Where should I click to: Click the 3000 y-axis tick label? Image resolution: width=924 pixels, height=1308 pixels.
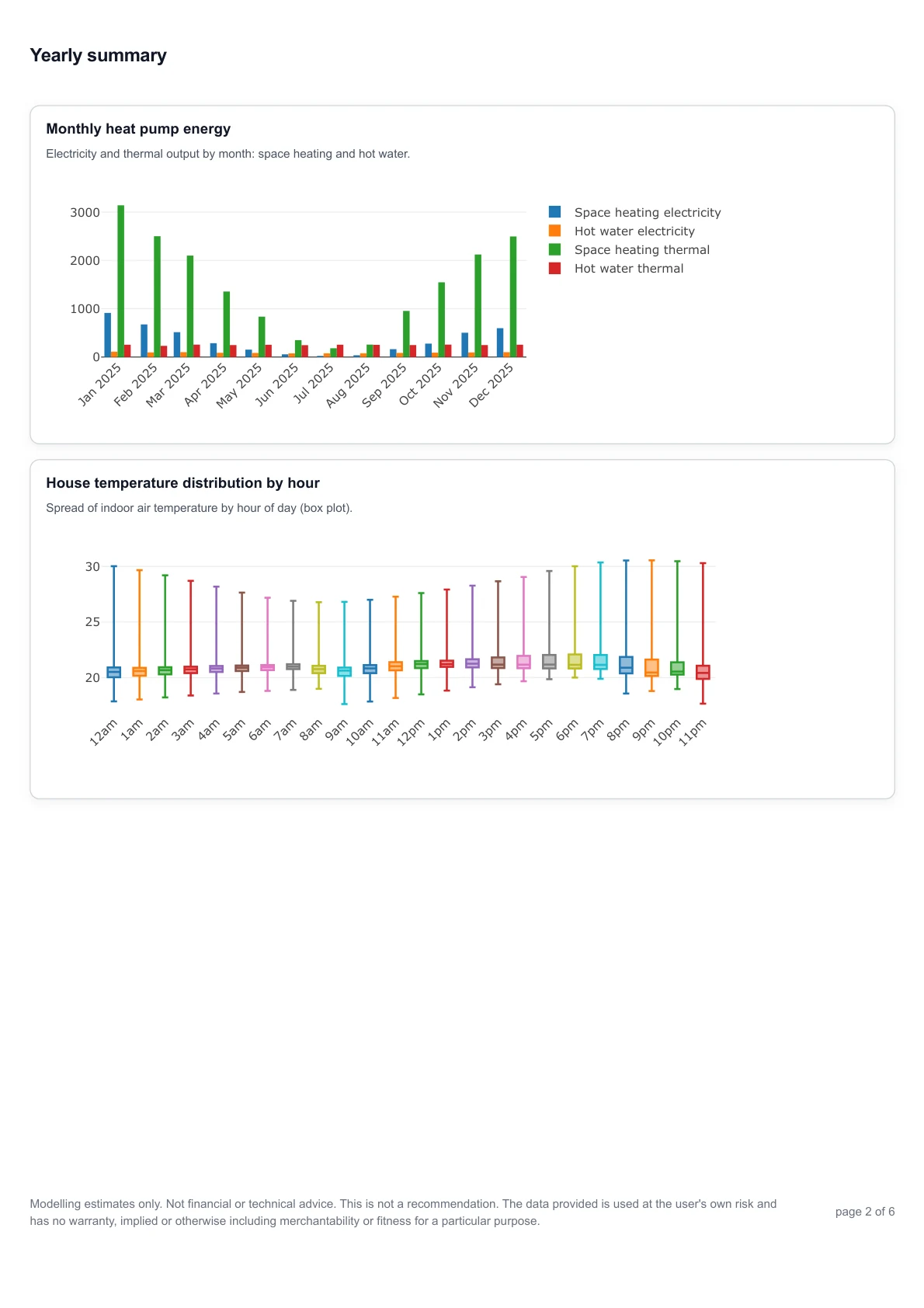click(85, 212)
